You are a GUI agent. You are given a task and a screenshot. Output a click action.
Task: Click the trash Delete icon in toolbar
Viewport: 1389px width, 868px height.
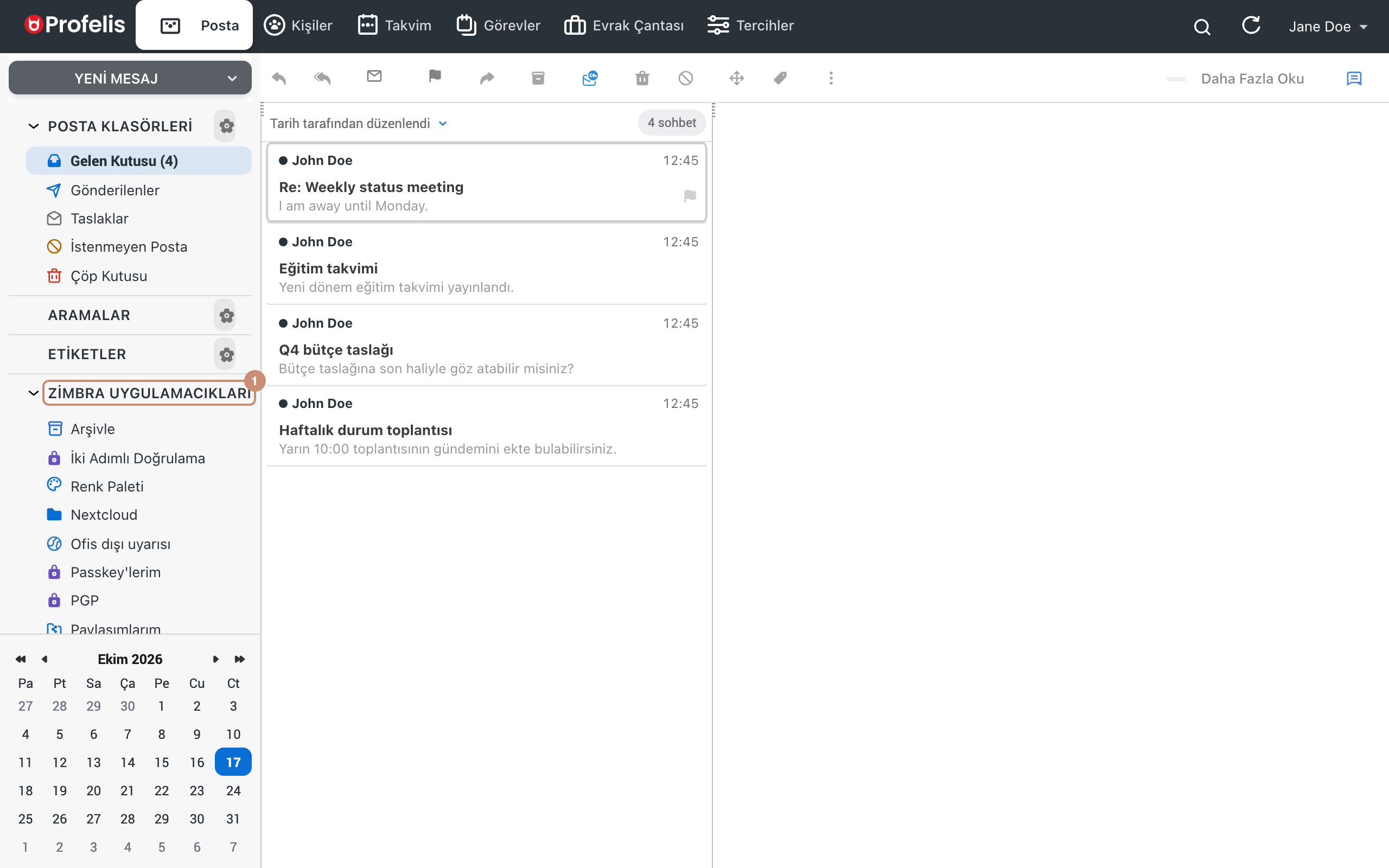tap(642, 78)
